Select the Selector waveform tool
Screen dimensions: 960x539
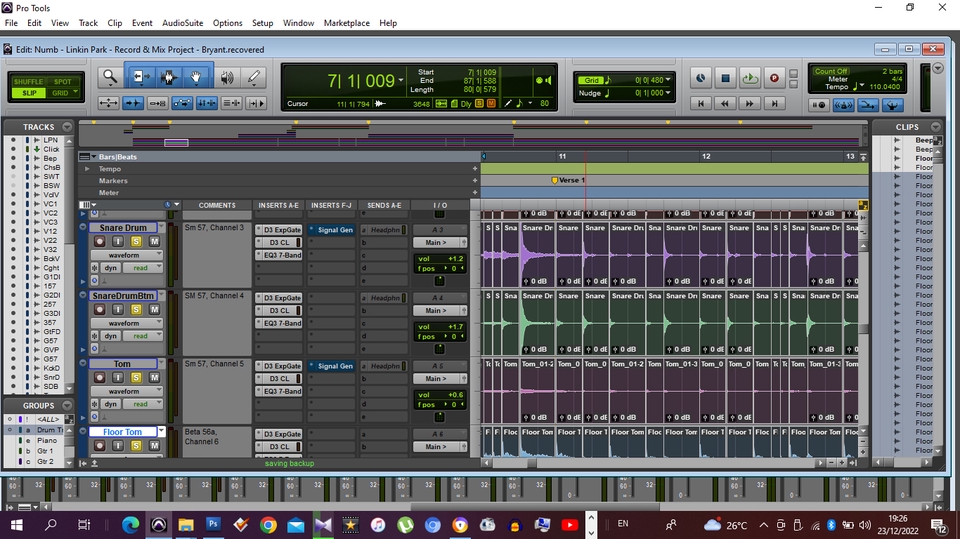(x=168, y=77)
